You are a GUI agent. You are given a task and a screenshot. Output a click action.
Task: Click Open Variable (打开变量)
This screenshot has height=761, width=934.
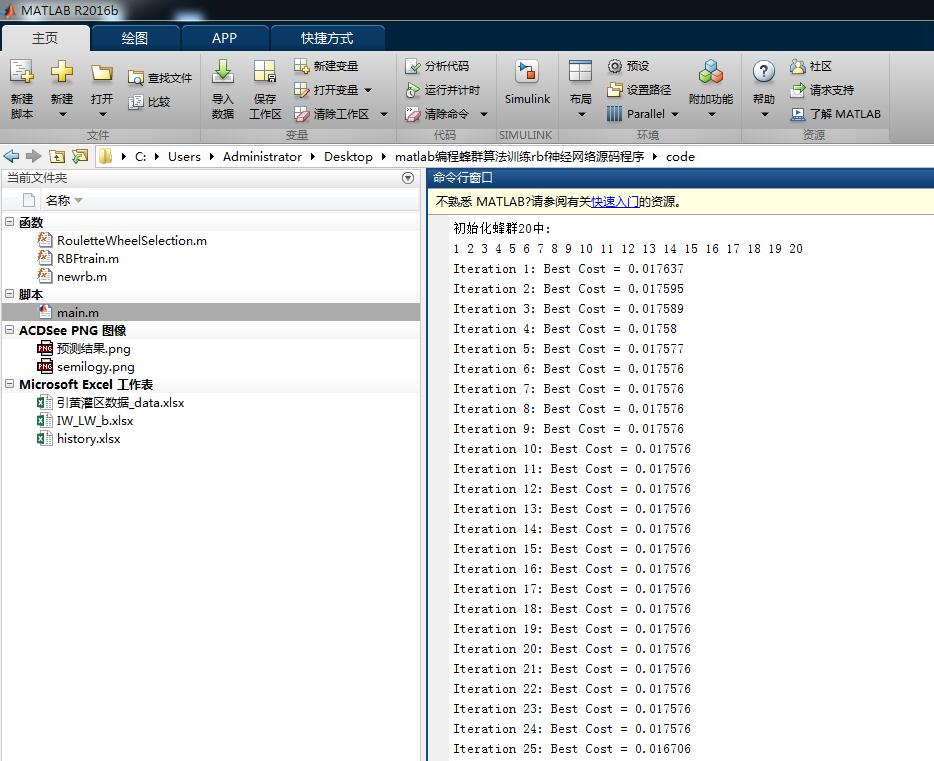[x=326, y=90]
